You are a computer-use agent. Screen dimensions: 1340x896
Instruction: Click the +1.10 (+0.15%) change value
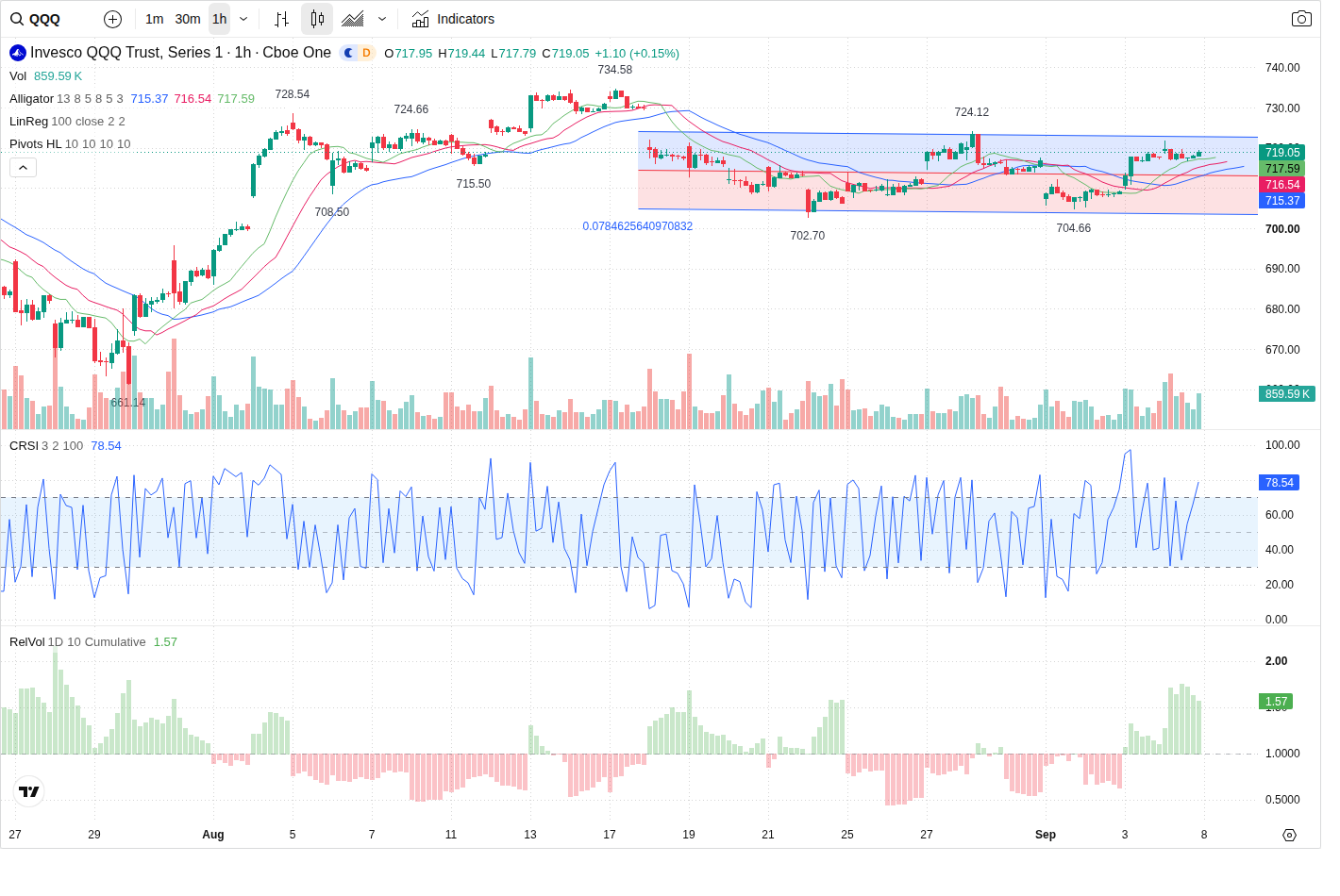pyautogui.click(x=637, y=54)
